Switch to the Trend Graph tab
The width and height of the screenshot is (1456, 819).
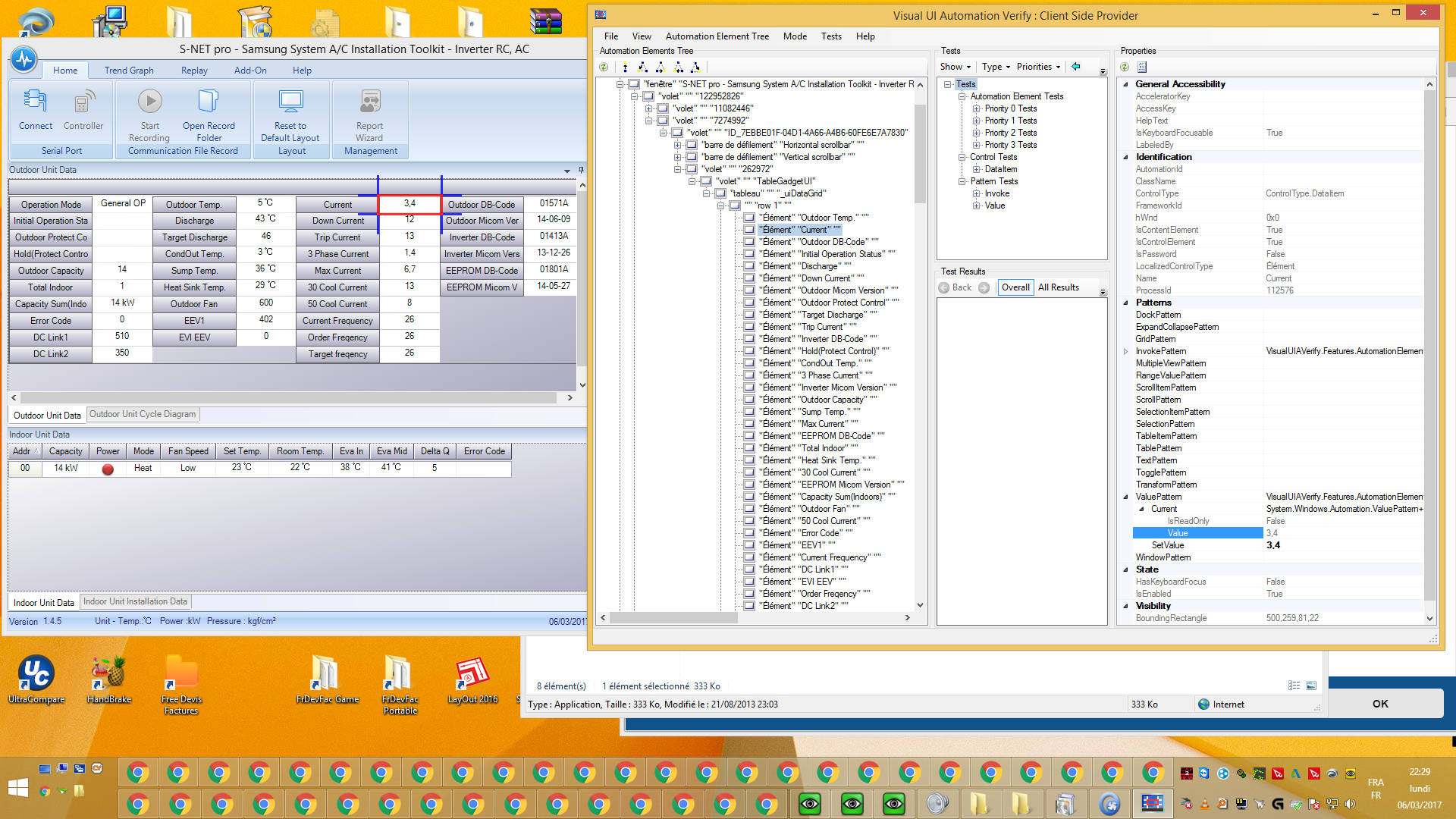click(x=129, y=71)
